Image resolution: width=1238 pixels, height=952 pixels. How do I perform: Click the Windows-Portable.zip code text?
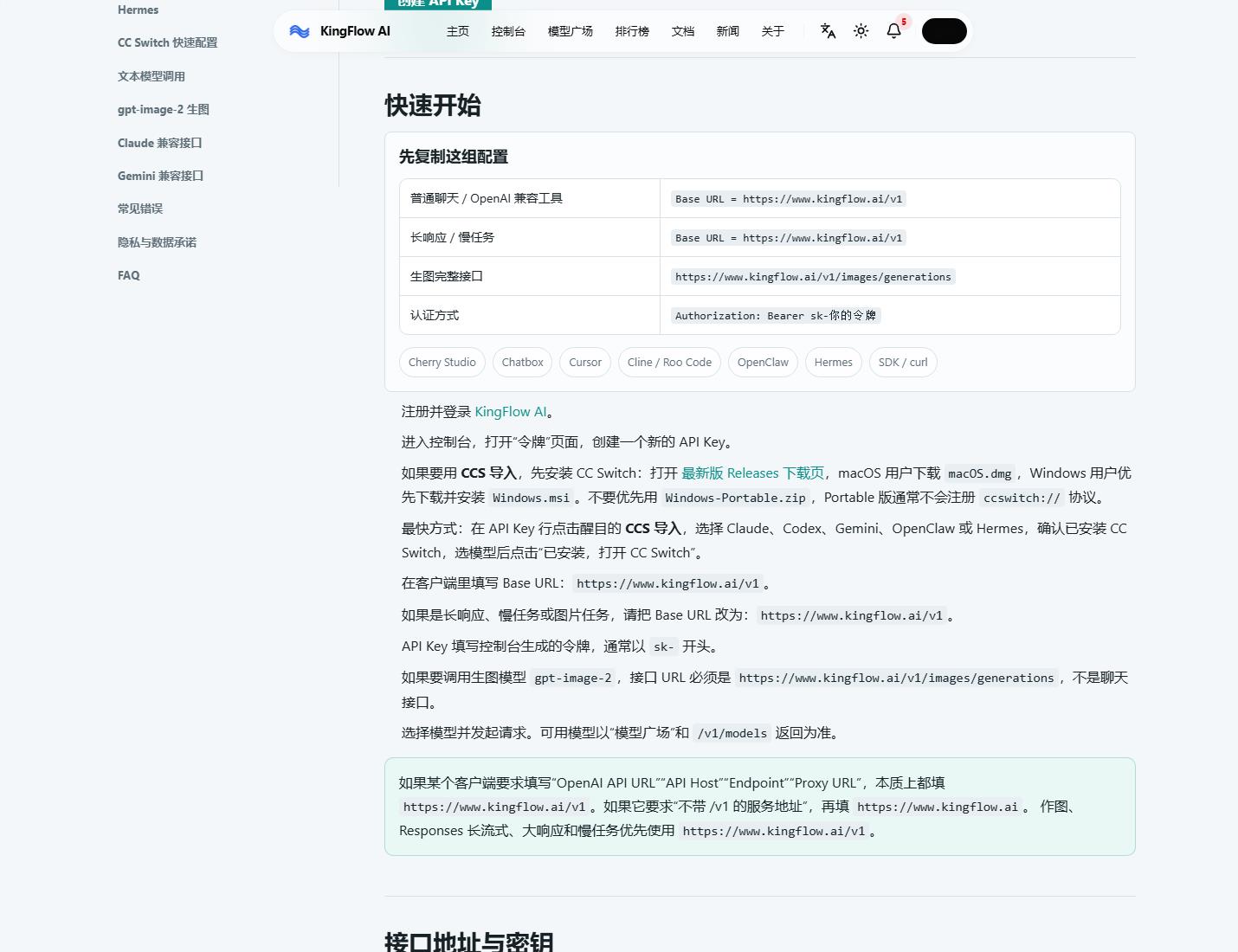point(735,498)
